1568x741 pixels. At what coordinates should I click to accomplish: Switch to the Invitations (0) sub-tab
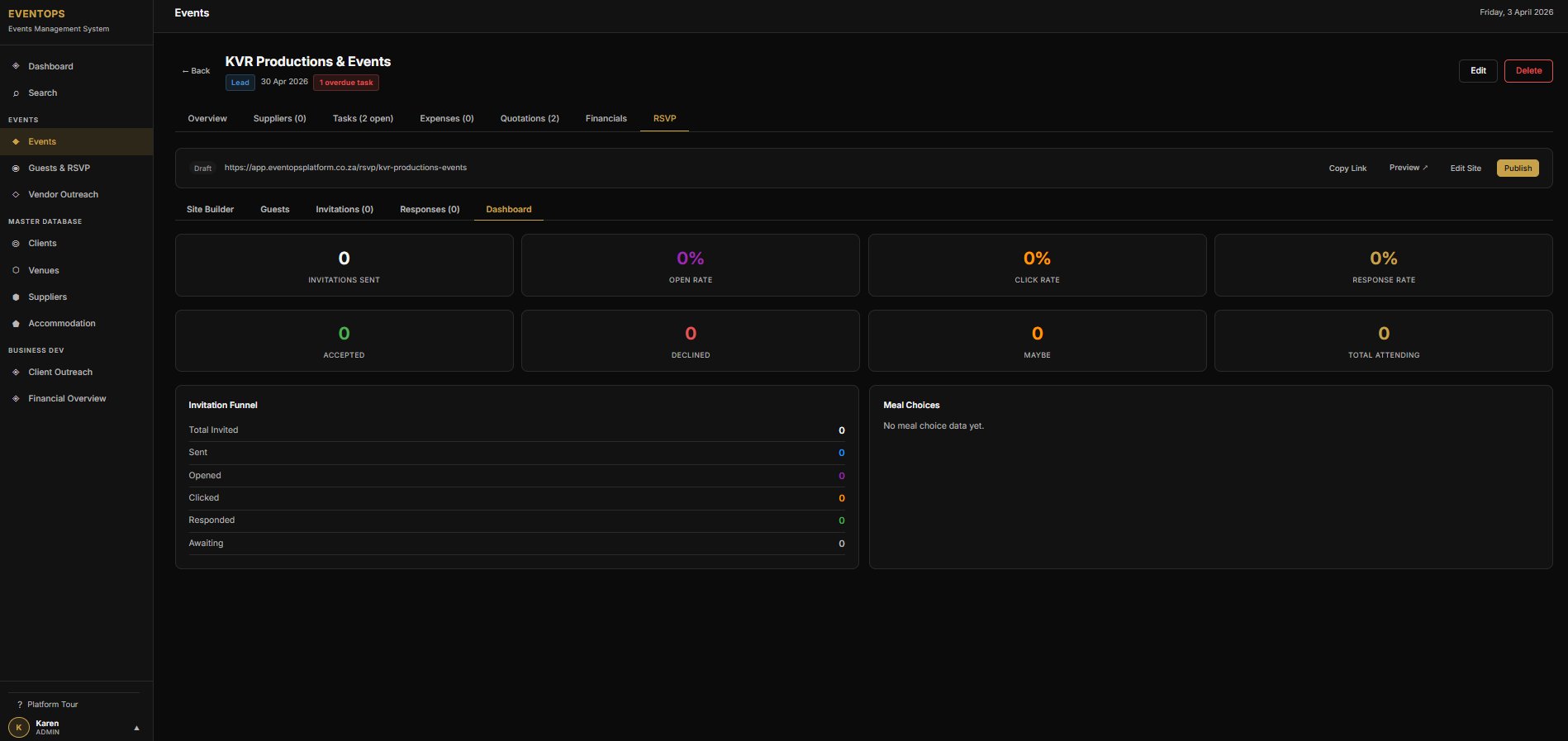344,210
